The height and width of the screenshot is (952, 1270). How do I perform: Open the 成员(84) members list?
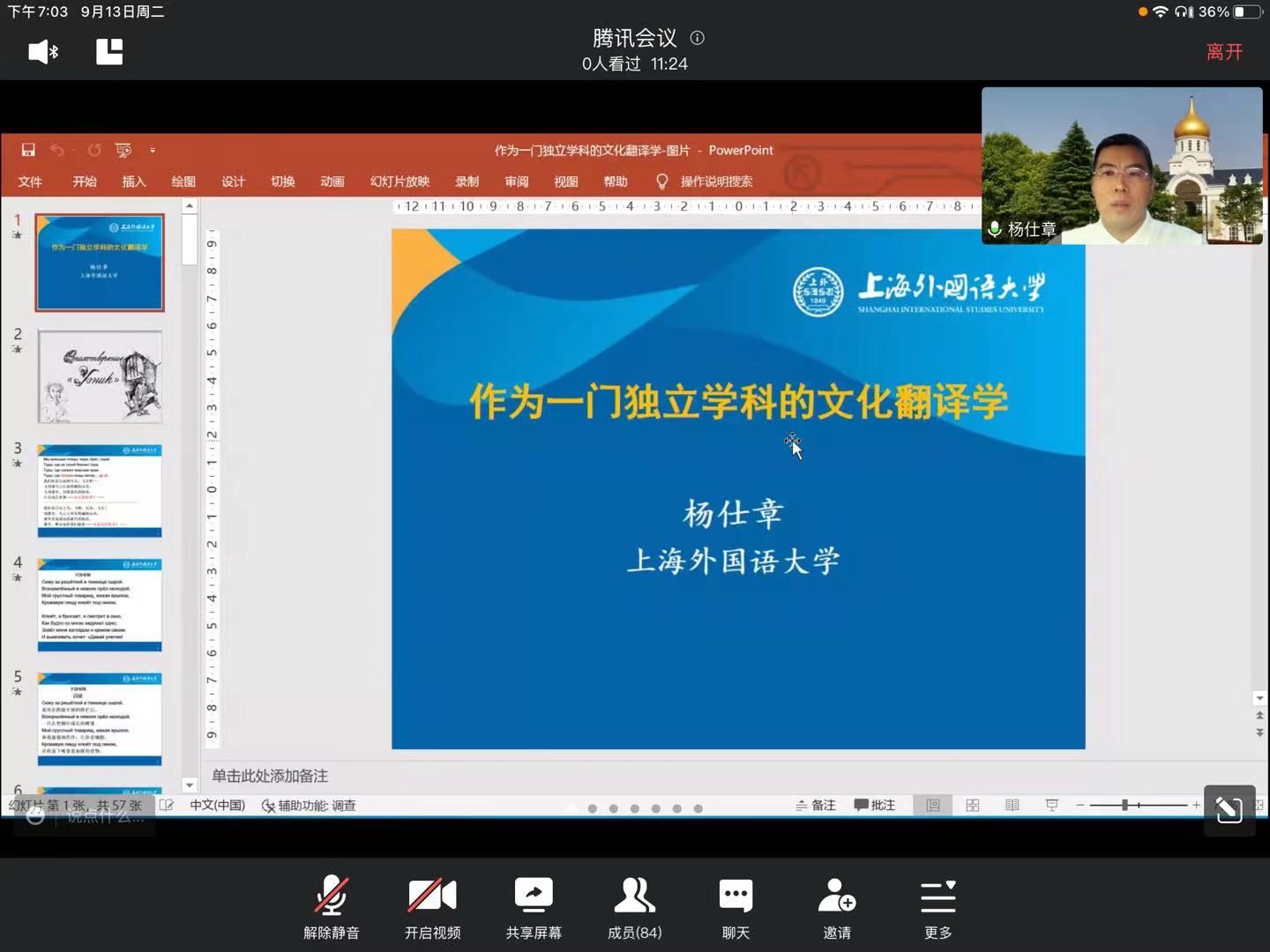pyautogui.click(x=634, y=908)
